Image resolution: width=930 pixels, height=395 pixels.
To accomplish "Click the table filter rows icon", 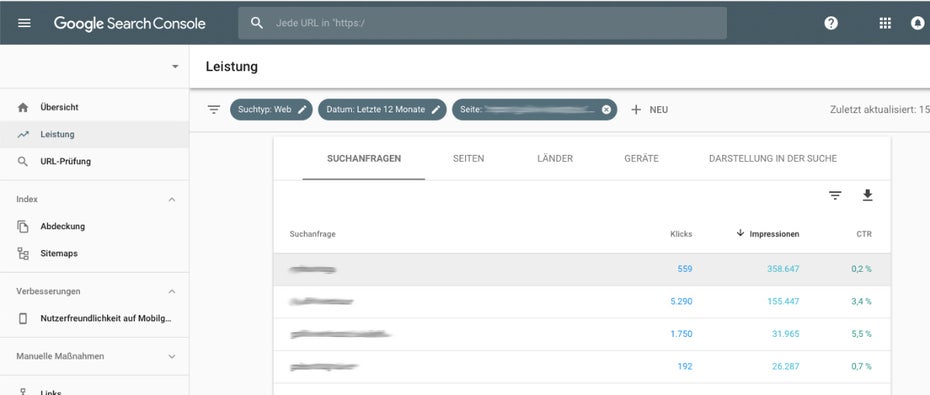I will 835,195.
